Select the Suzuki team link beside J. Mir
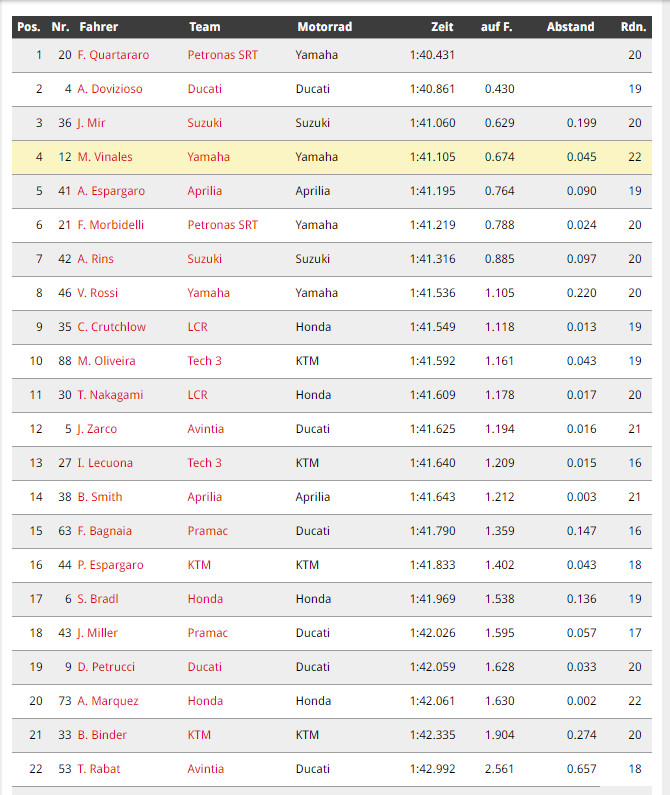 [204, 123]
